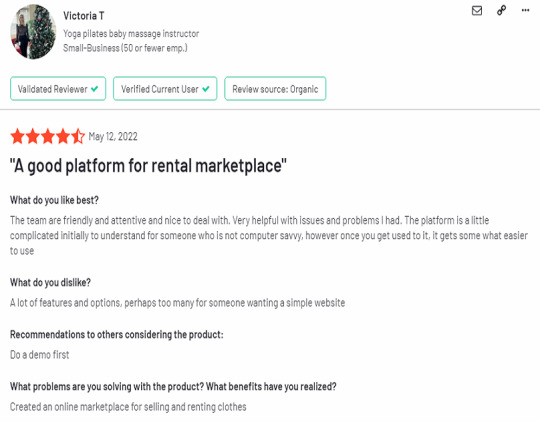The image size is (540, 422).
Task: Click "Created an online marketplace for selling" text
Action: click(x=128, y=407)
